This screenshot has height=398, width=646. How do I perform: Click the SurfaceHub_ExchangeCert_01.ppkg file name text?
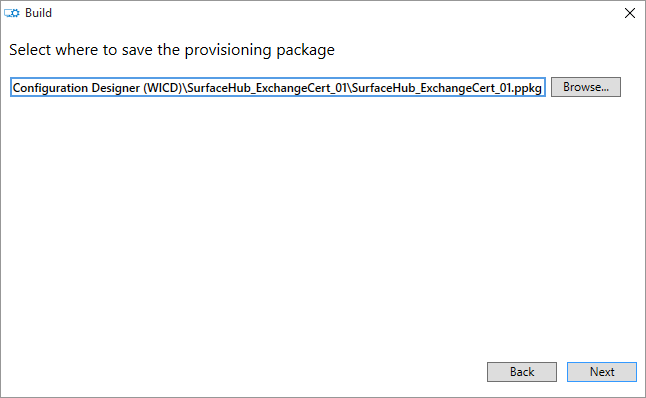coord(447,88)
